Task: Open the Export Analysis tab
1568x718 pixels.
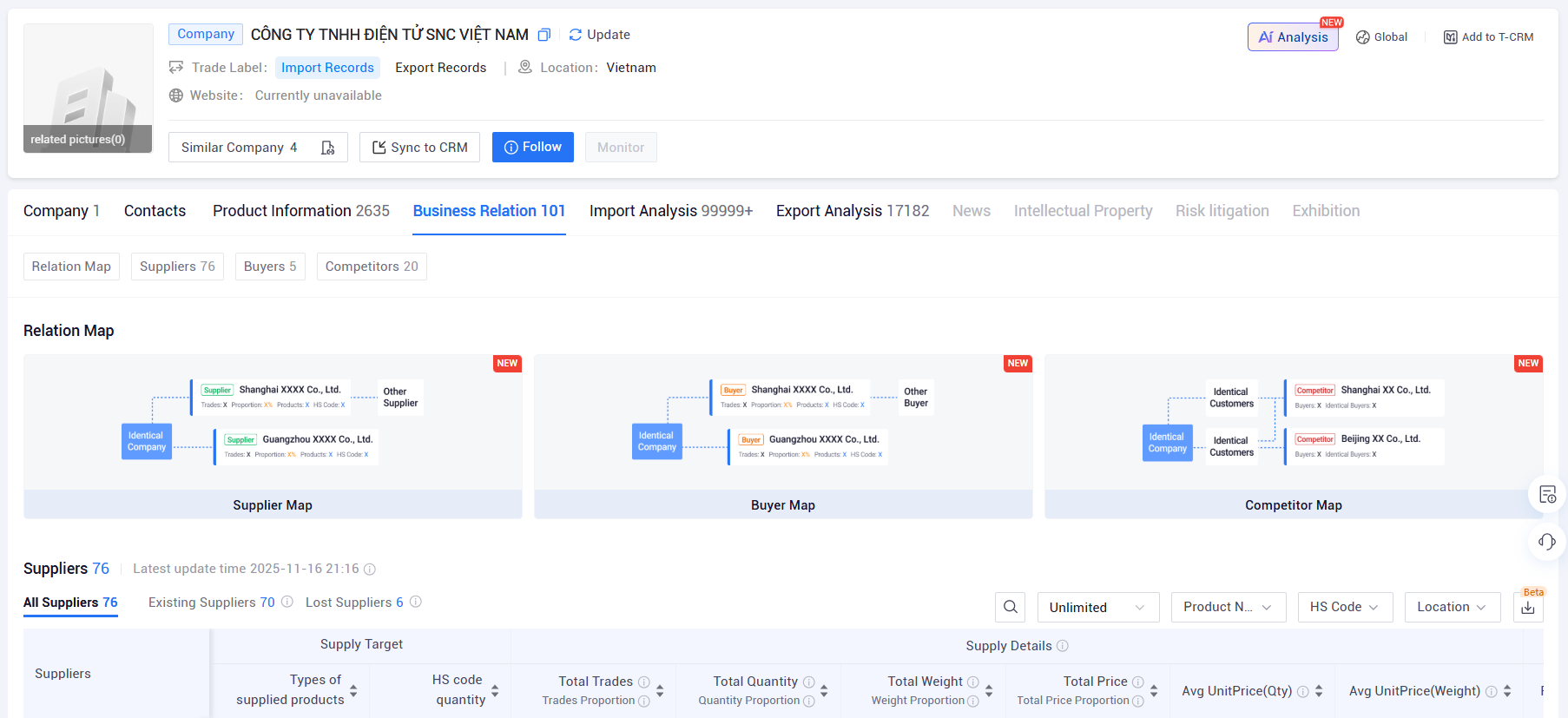Action: point(853,211)
